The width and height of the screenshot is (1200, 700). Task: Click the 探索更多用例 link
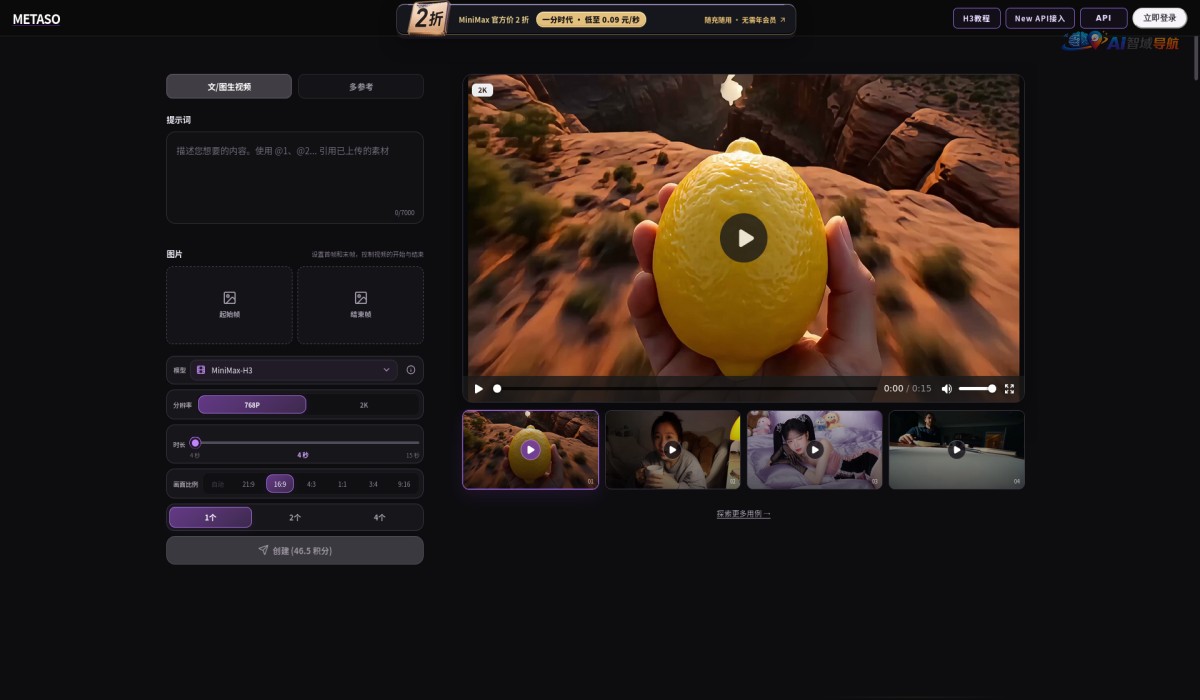pyautogui.click(x=744, y=514)
